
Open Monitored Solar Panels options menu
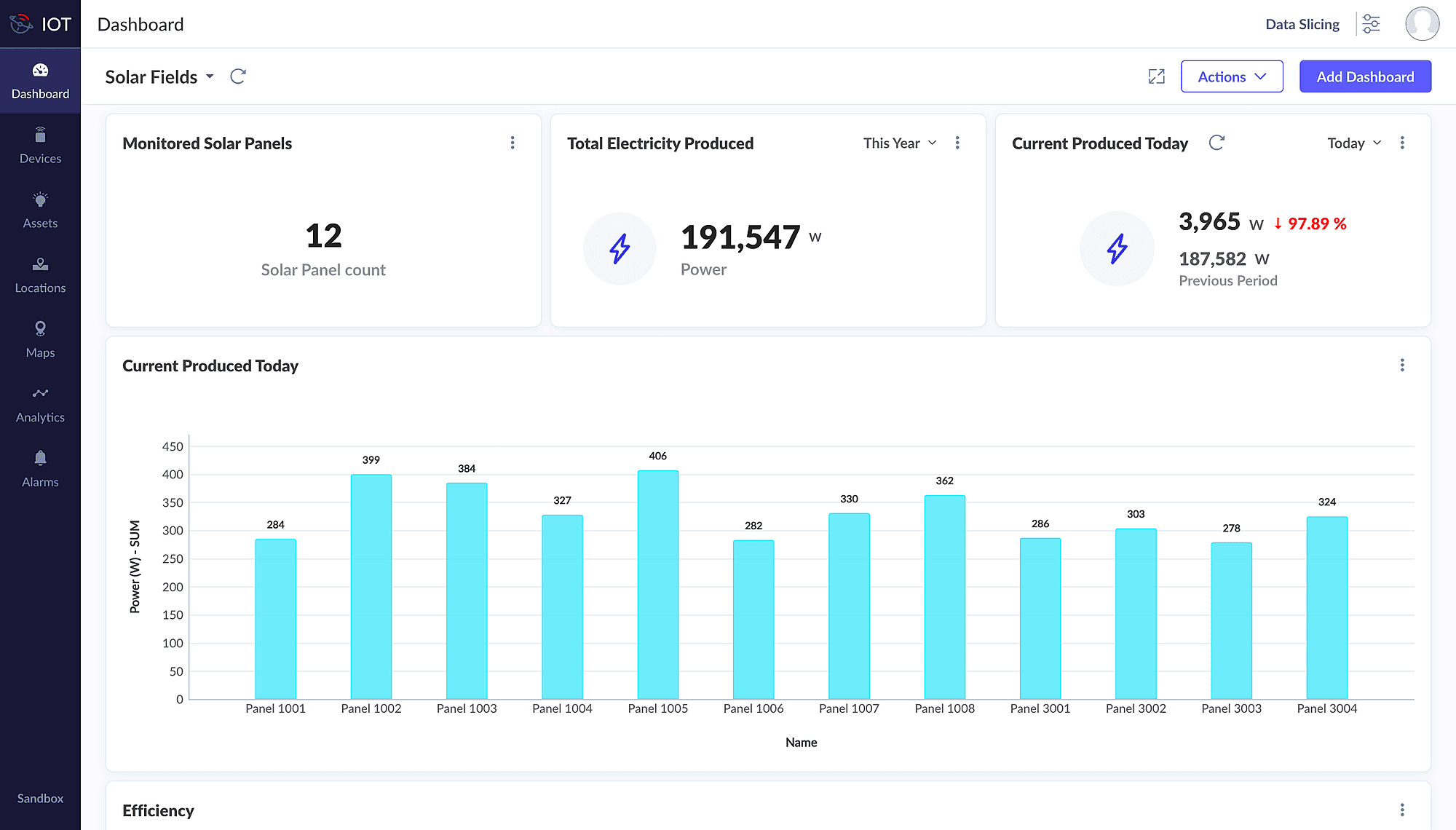[x=513, y=143]
